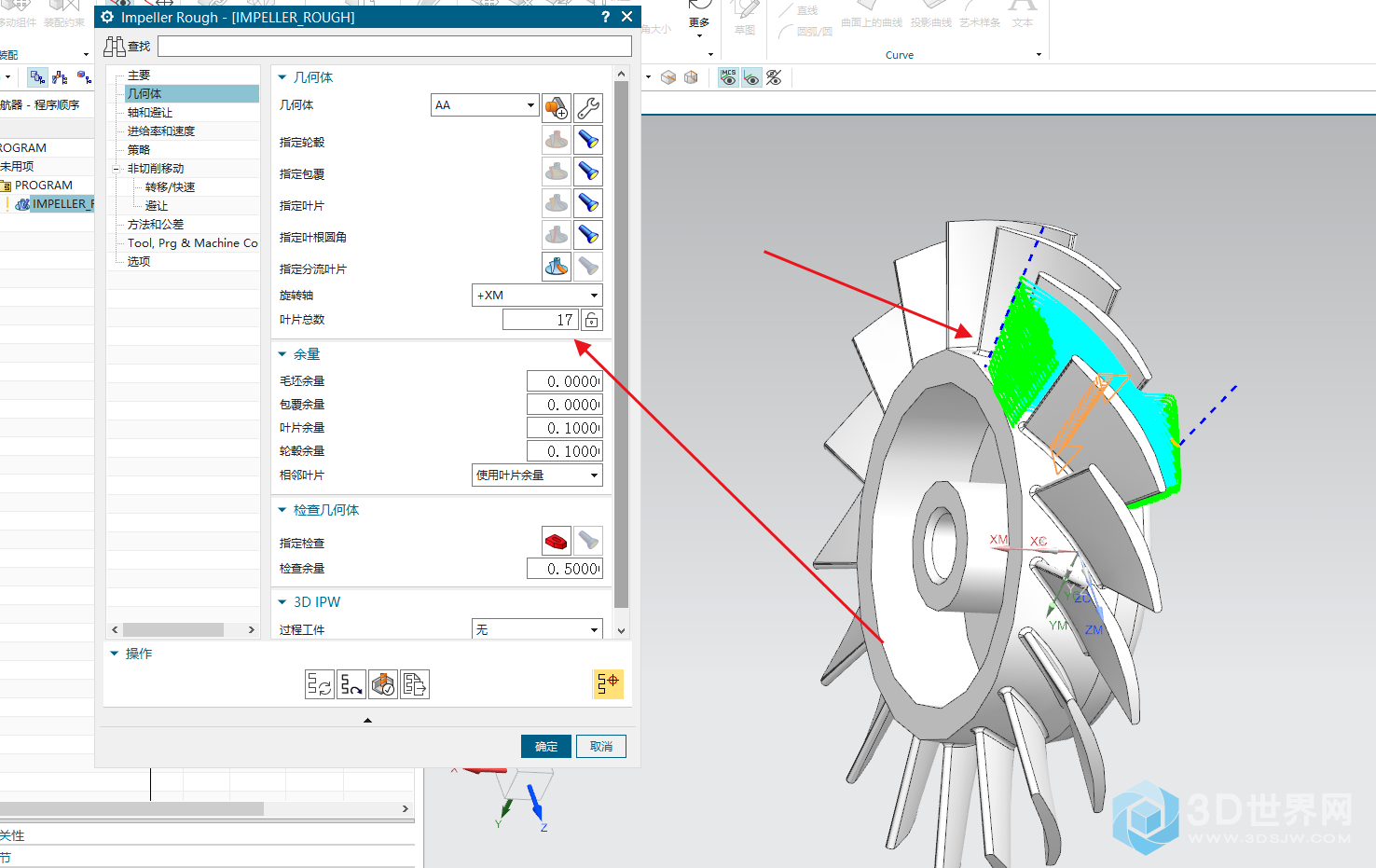The height and width of the screenshot is (868, 1376).
Task: Click the 指定叶片 select blade icon
Action: pyautogui.click(x=557, y=204)
